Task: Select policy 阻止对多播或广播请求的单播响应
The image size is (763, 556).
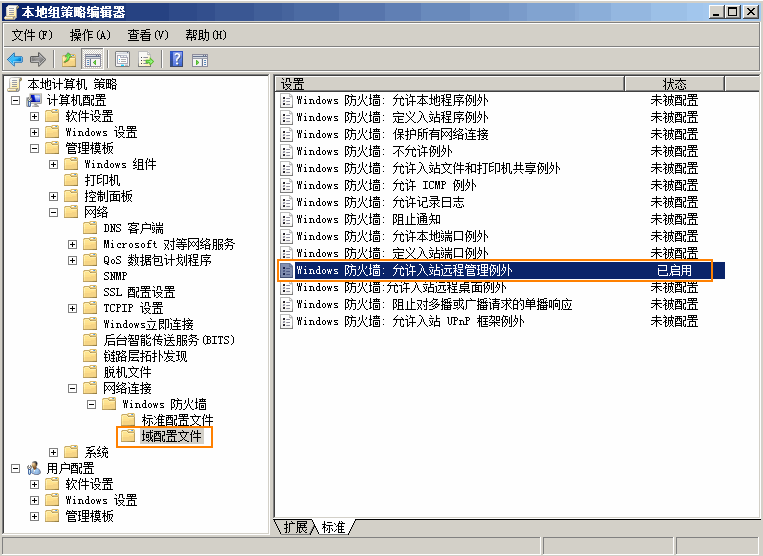Action: pyautogui.click(x=434, y=305)
